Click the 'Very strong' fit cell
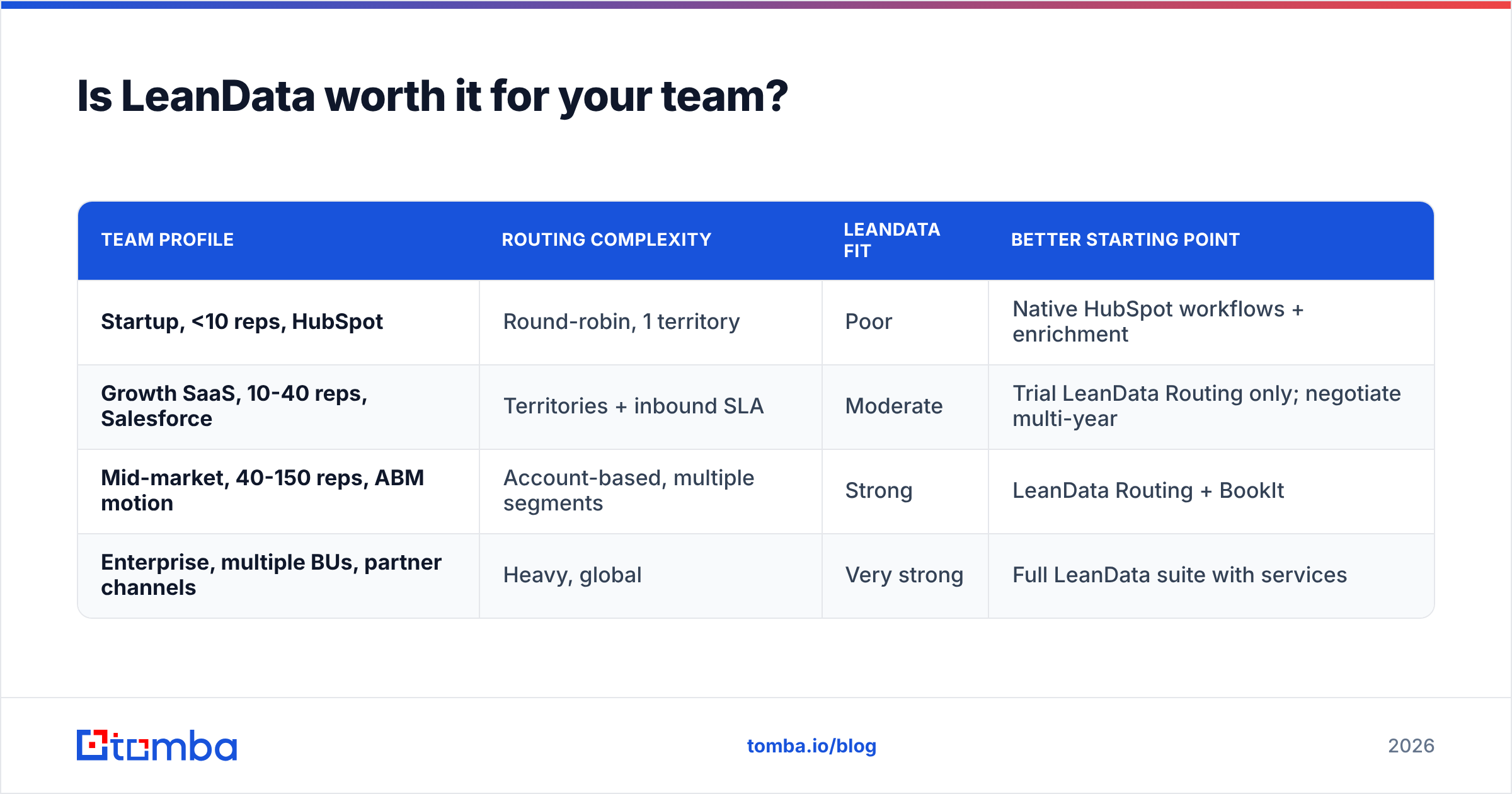Image resolution: width=1512 pixels, height=794 pixels. tap(905, 575)
